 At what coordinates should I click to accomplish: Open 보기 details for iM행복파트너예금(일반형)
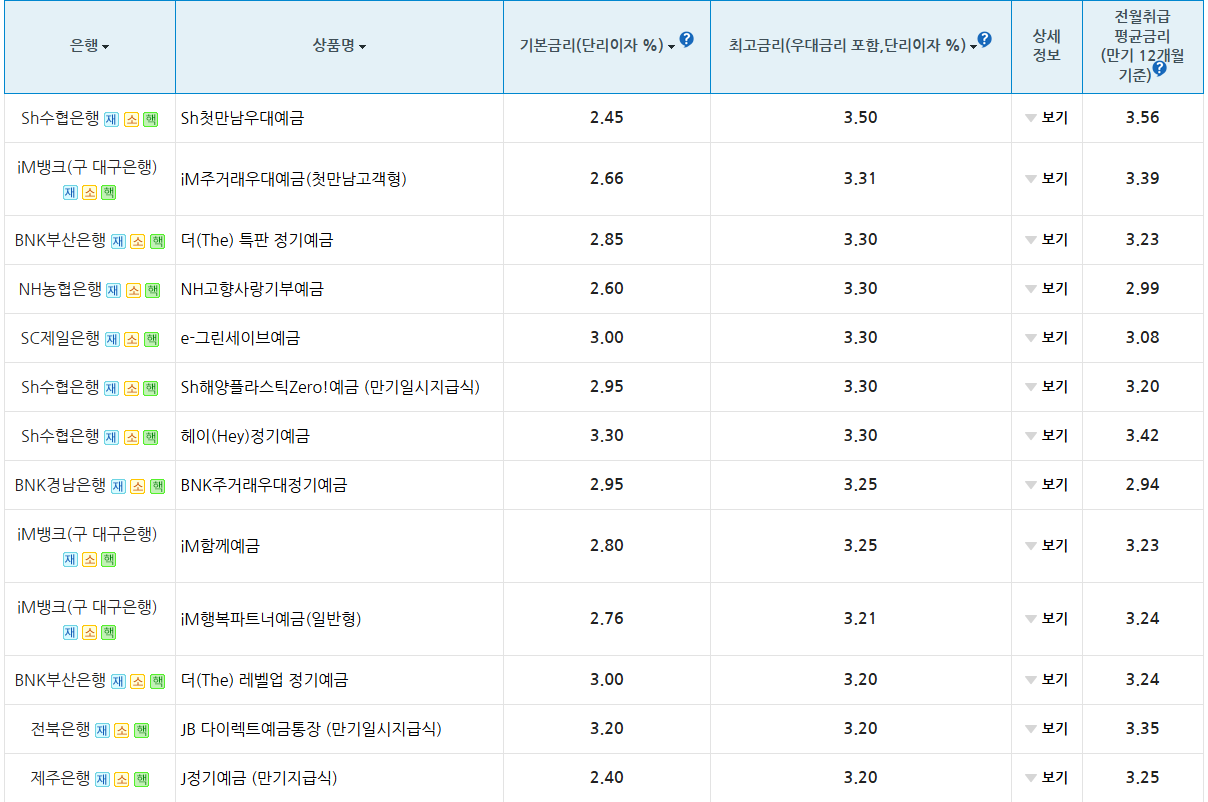(1047, 619)
